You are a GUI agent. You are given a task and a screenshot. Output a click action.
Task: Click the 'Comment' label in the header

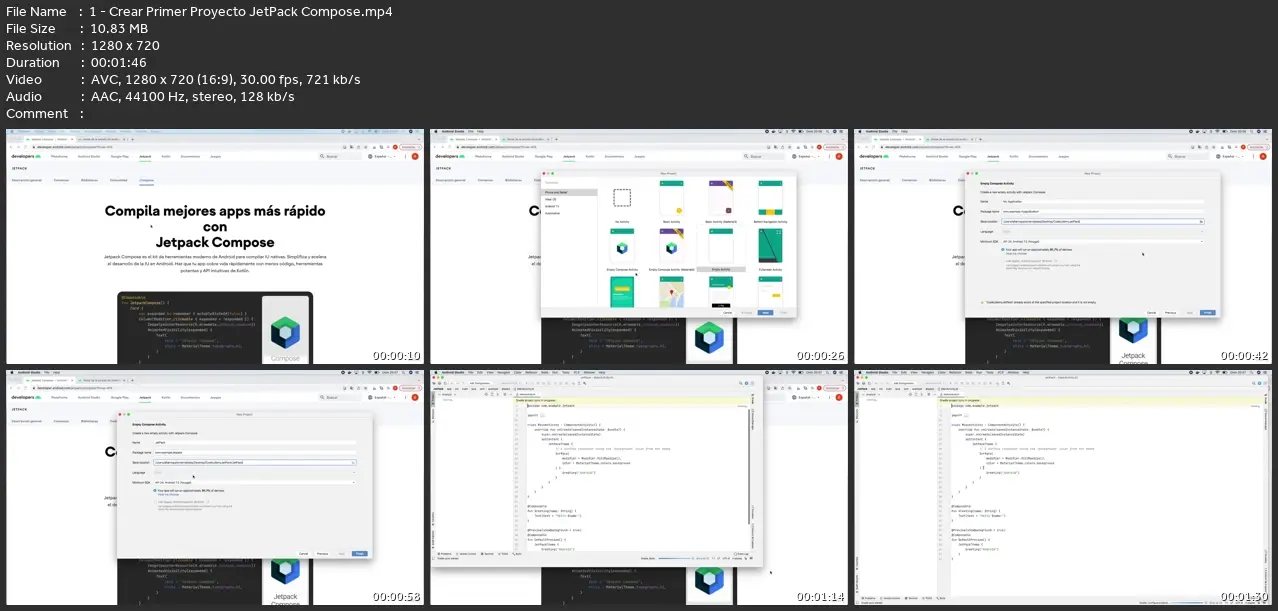tap(37, 114)
